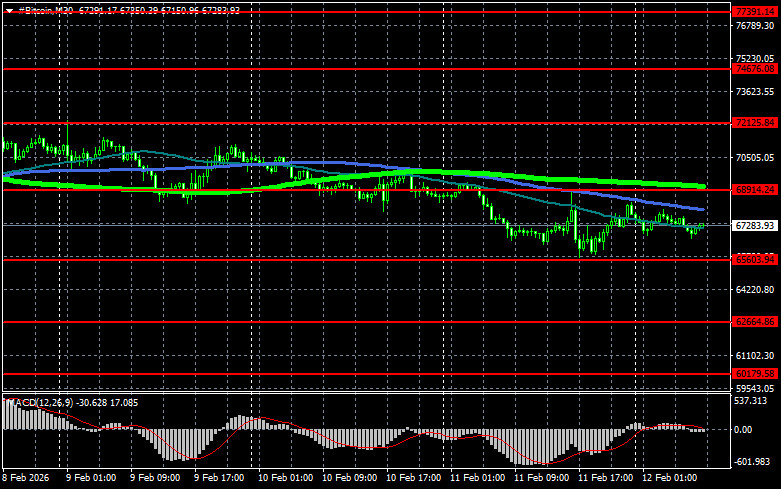Click the 9 Feb 09:00 time label
Image resolution: width=781 pixels, height=489 pixels.
tap(155, 478)
